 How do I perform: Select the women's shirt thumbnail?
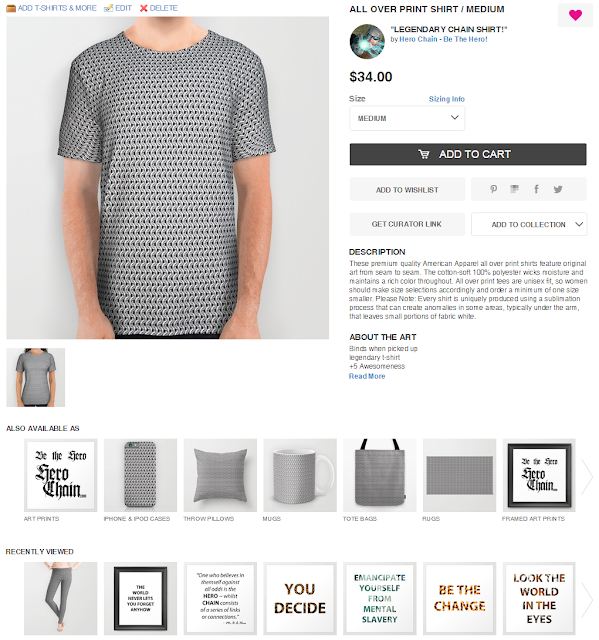click(x=35, y=377)
